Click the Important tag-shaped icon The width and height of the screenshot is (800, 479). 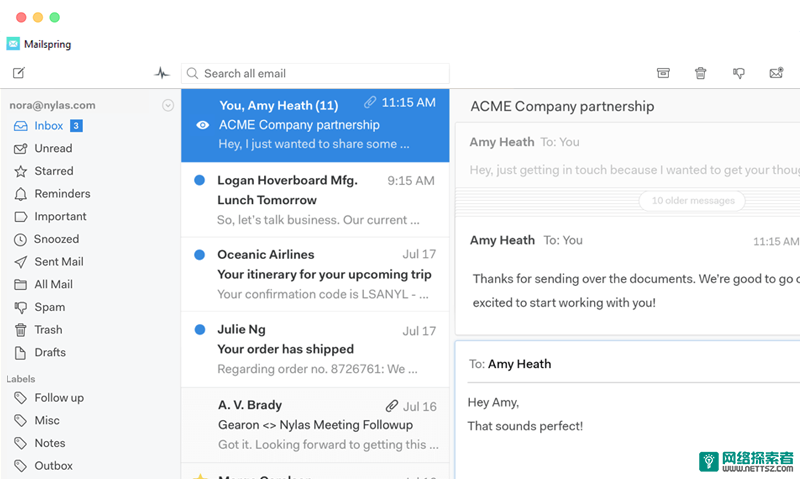[20, 217]
